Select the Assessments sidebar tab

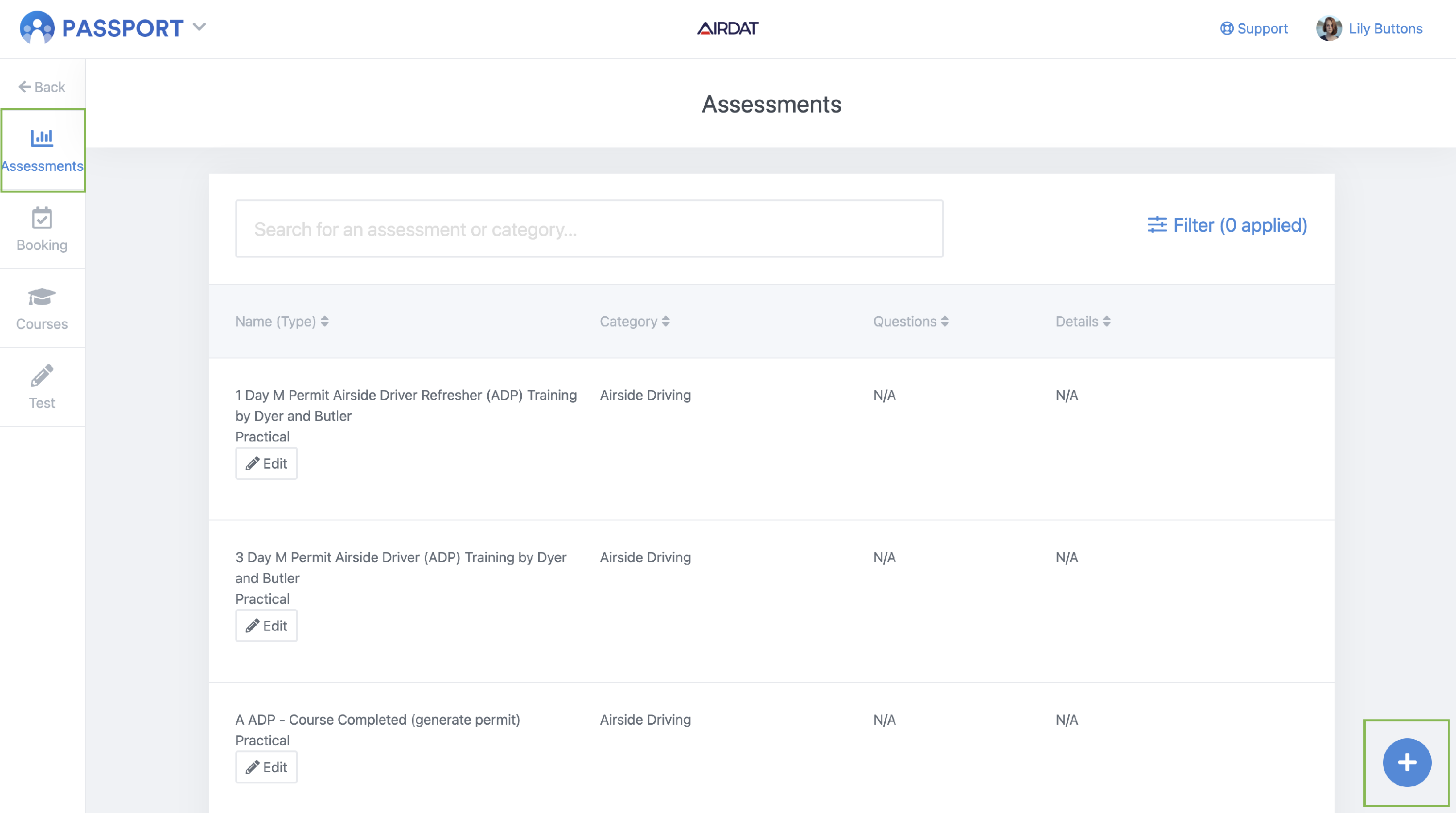(x=42, y=150)
